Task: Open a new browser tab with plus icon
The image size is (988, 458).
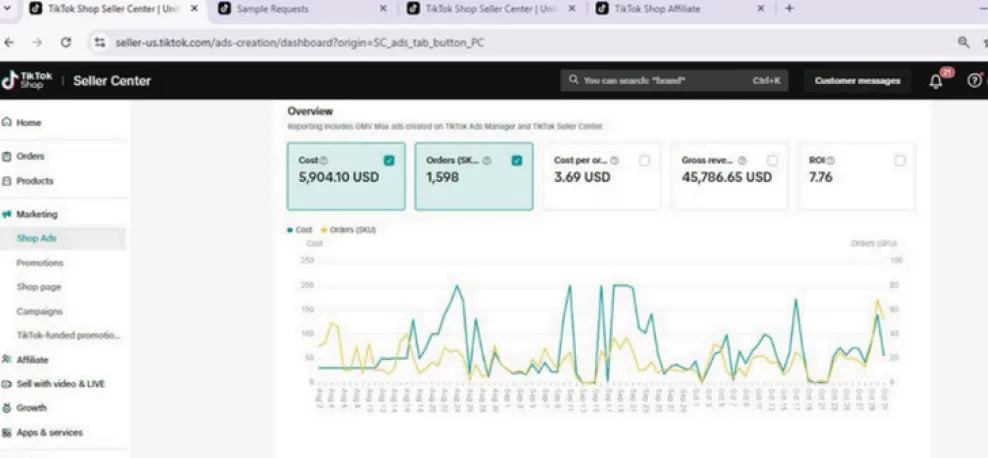Action: pos(789,8)
